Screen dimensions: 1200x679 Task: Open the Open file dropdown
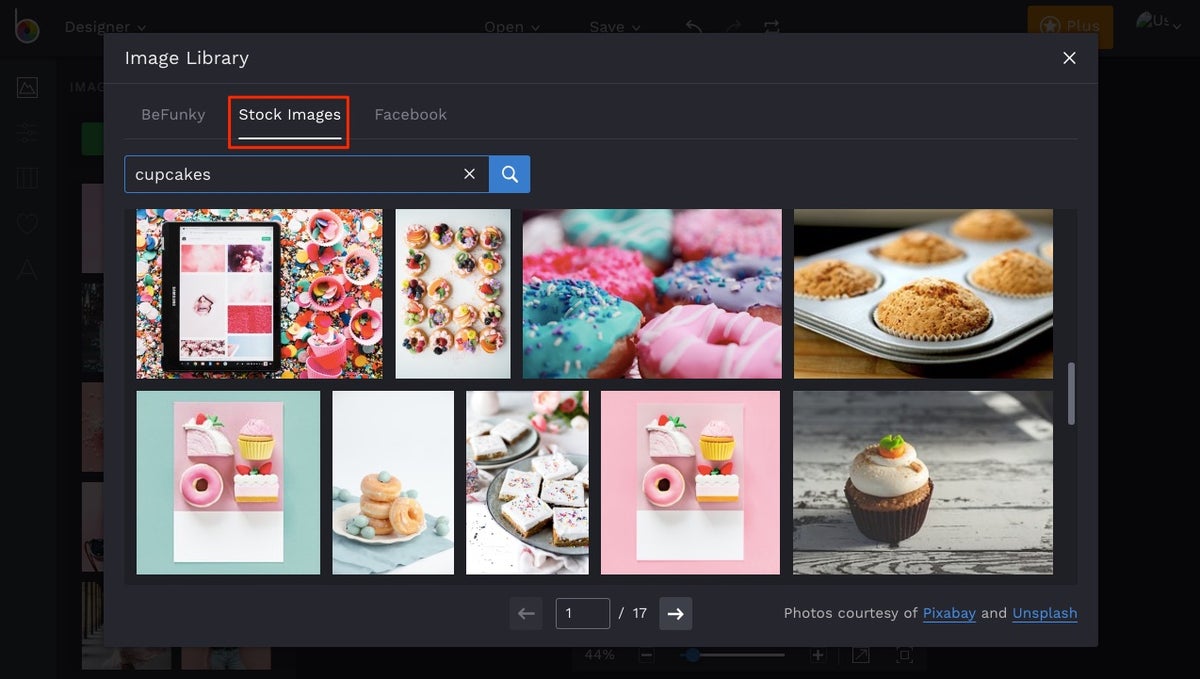512,27
